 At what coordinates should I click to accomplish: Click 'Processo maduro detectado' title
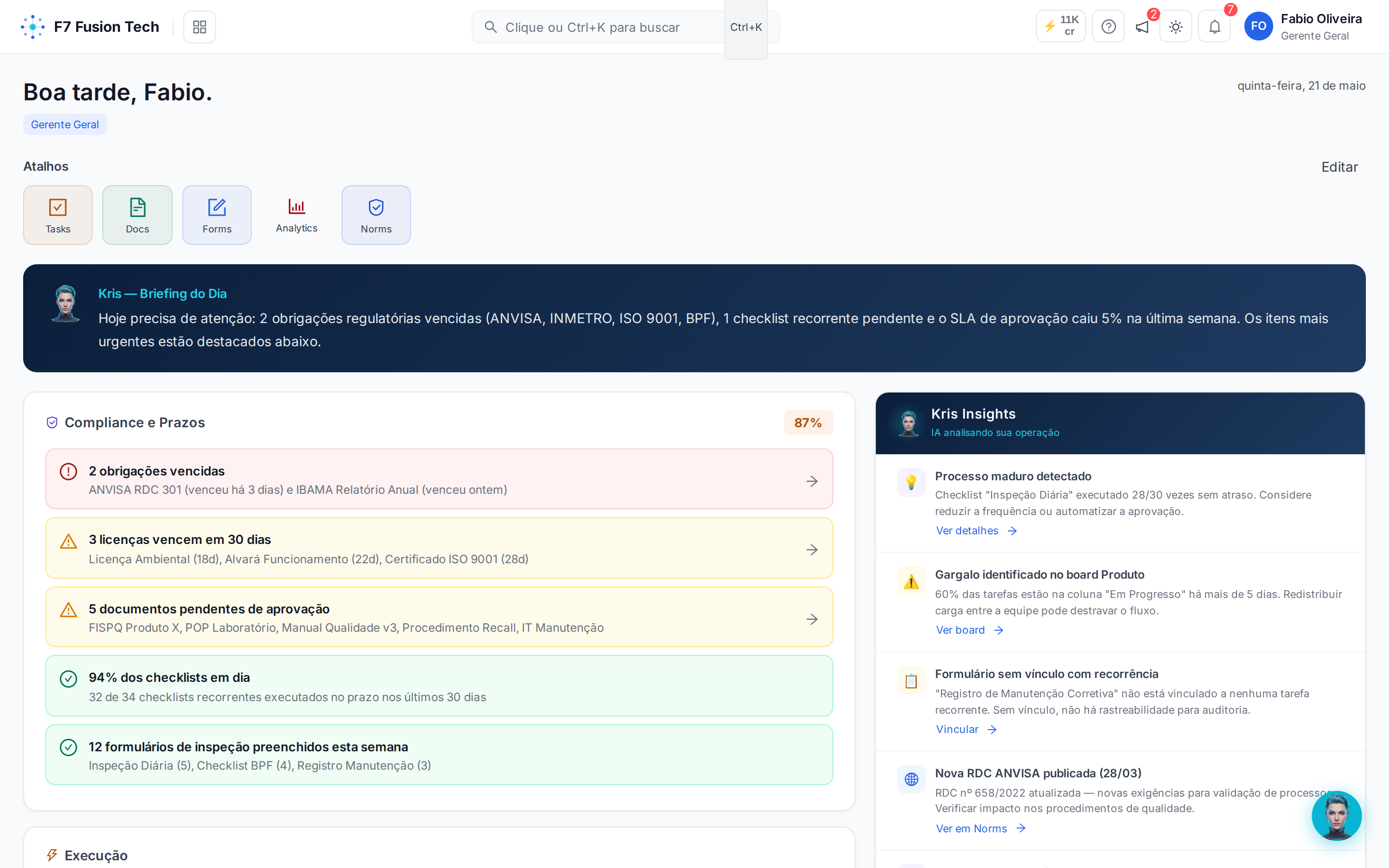[x=1013, y=476]
